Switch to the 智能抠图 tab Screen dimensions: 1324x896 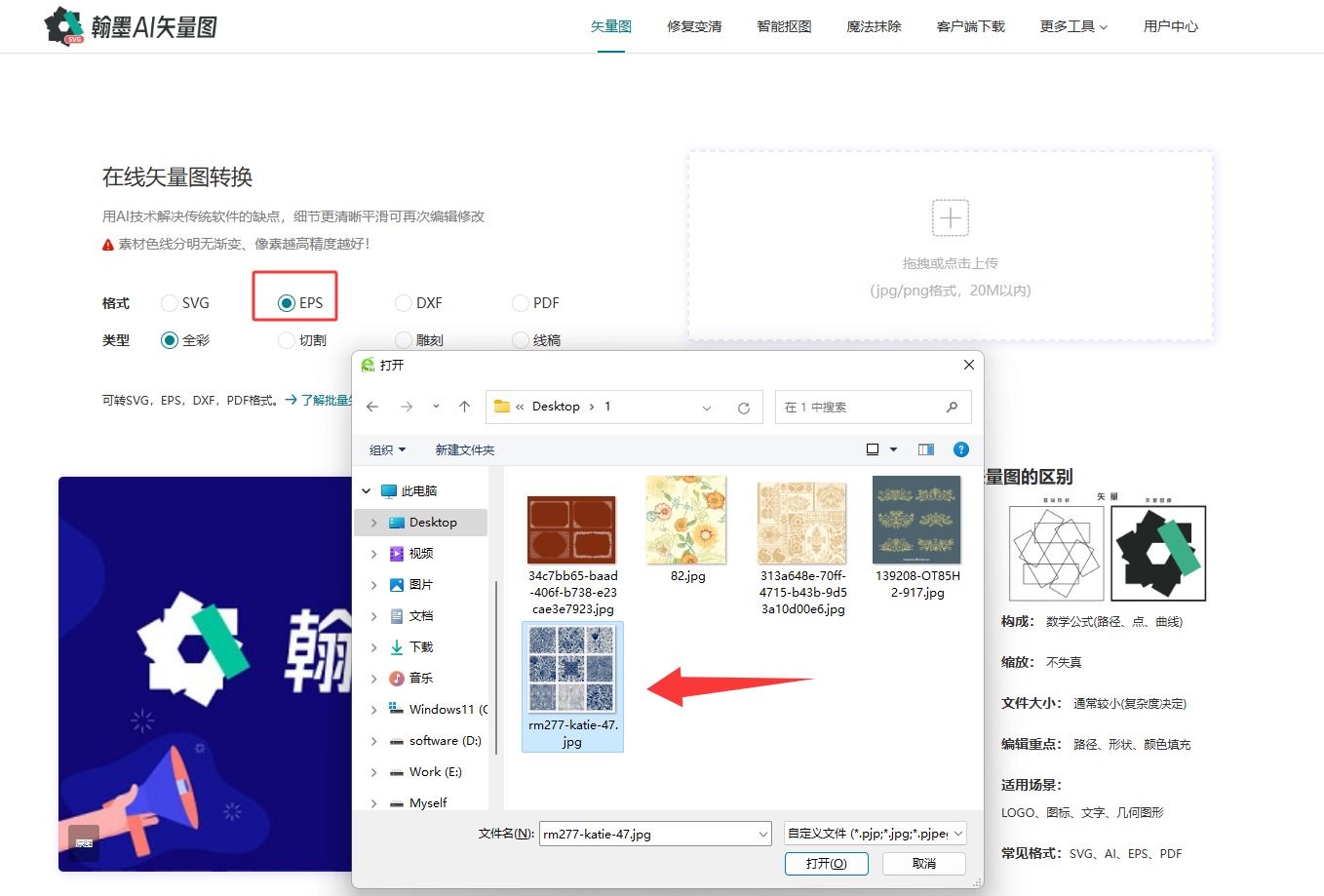(x=783, y=26)
